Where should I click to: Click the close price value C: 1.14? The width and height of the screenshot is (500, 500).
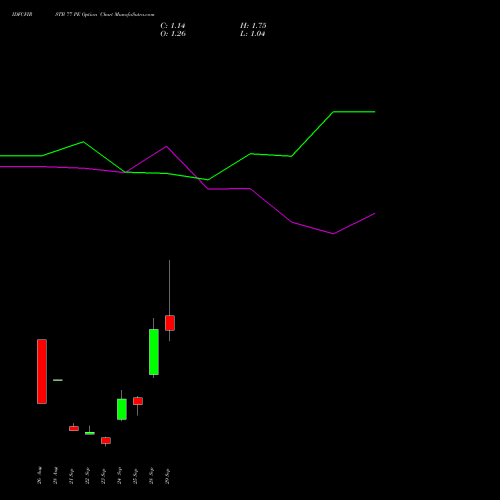click(173, 26)
